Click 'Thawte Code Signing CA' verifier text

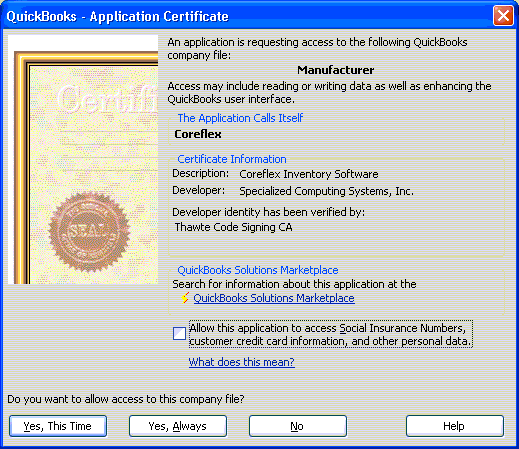pyautogui.click(x=234, y=227)
